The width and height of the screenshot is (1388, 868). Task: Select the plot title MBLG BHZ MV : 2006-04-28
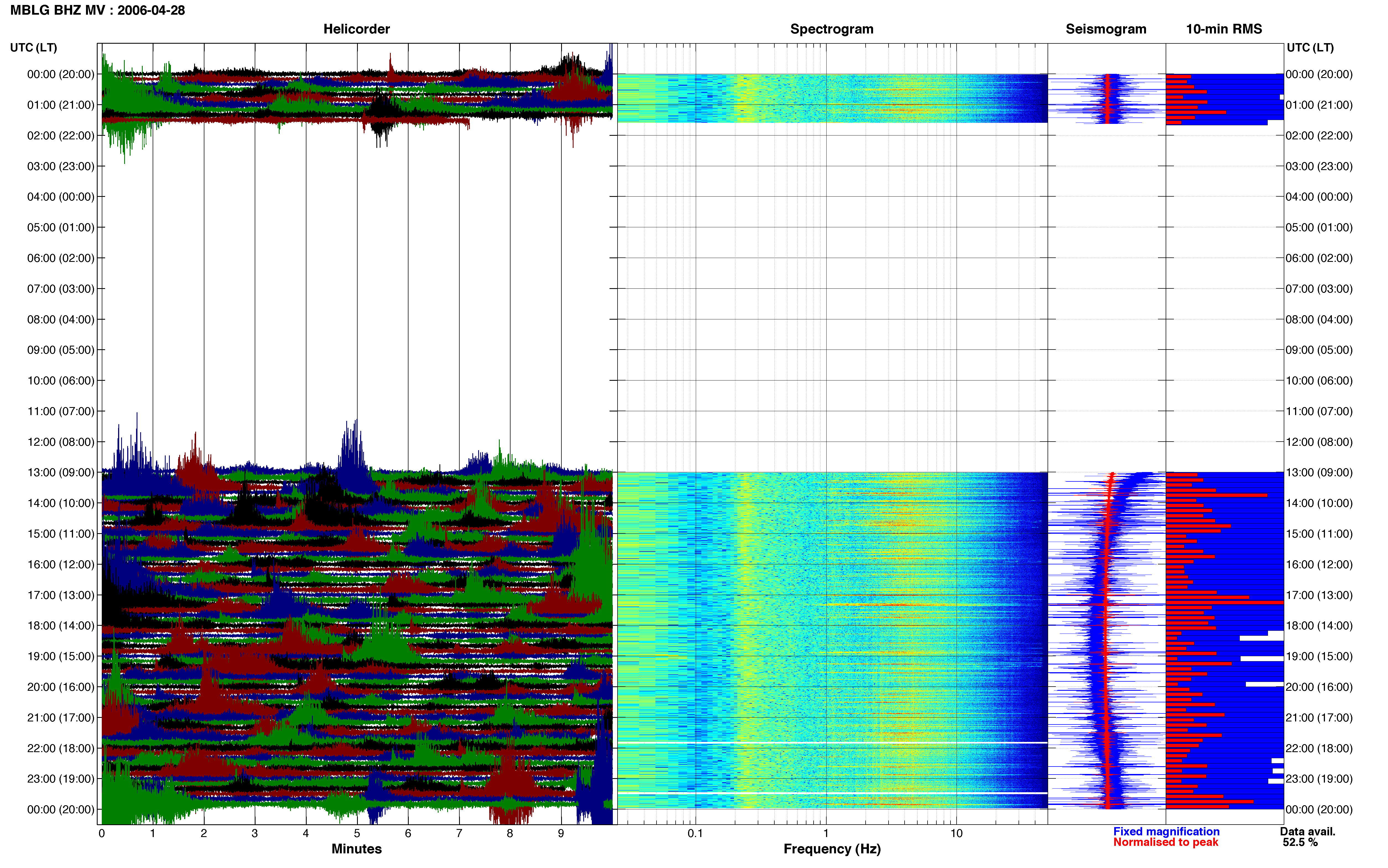(x=98, y=10)
